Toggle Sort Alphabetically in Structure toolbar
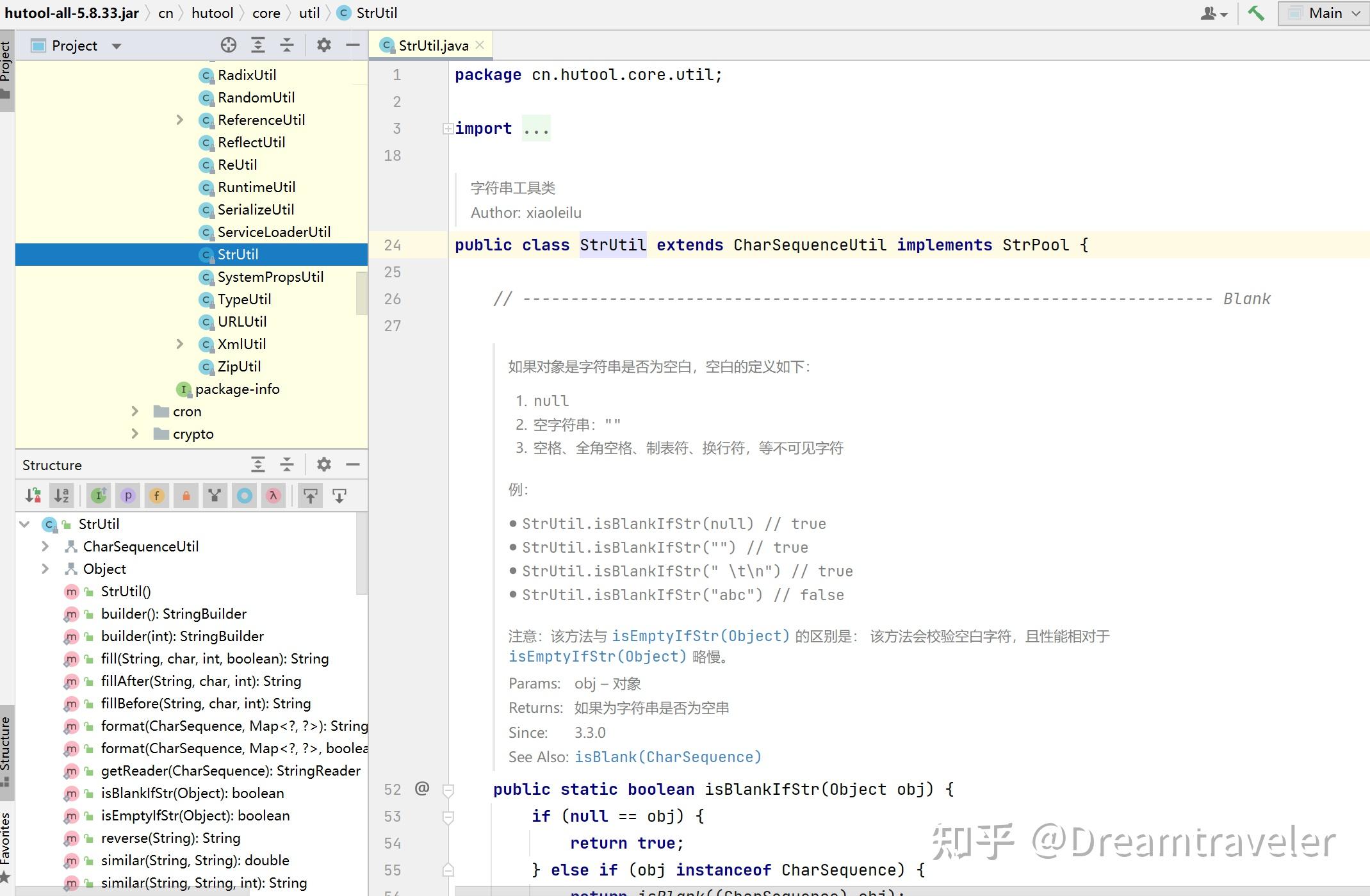 tap(61, 496)
